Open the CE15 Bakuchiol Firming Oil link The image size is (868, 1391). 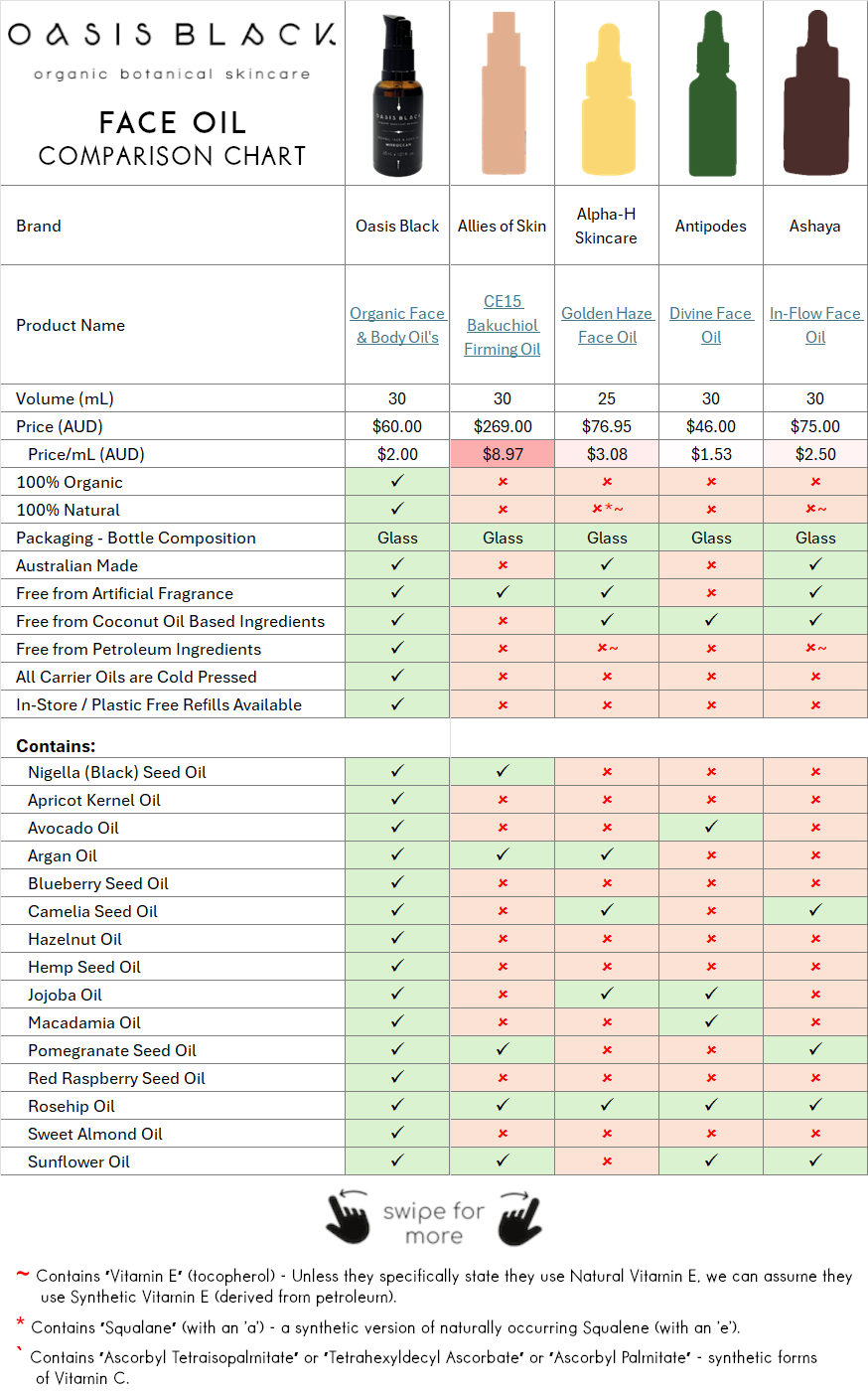503,325
